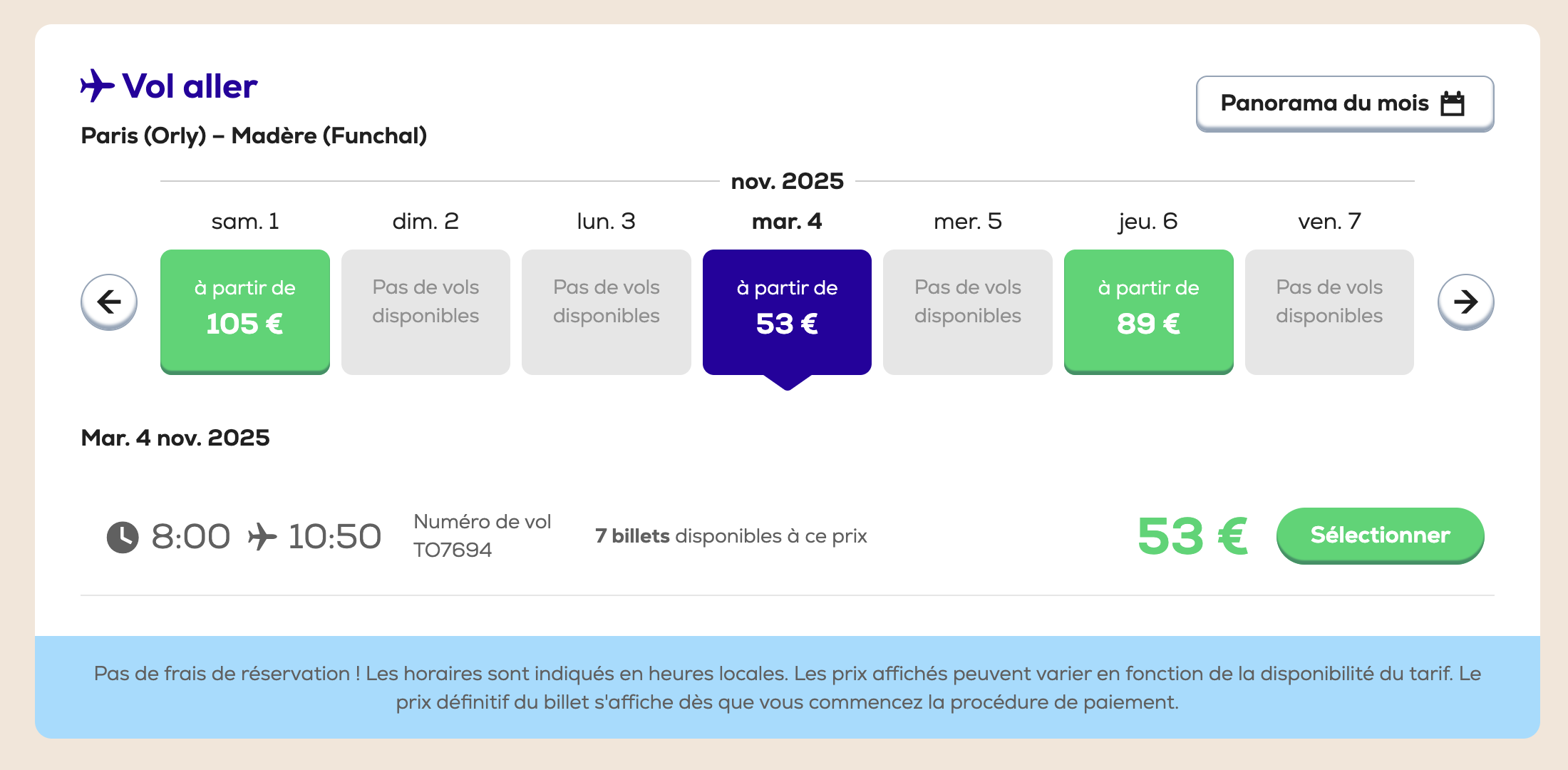Screen dimensions: 1568x770
Task: Choose Thursday 6 fare at 89 €
Action: coord(1148,311)
